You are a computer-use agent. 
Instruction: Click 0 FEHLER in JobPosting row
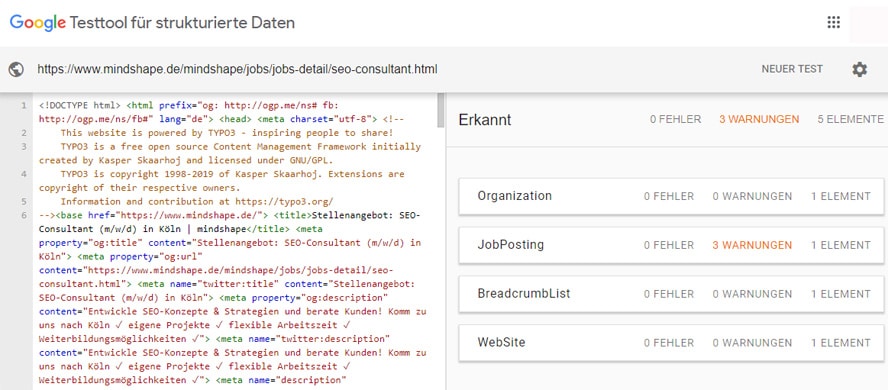tap(669, 245)
